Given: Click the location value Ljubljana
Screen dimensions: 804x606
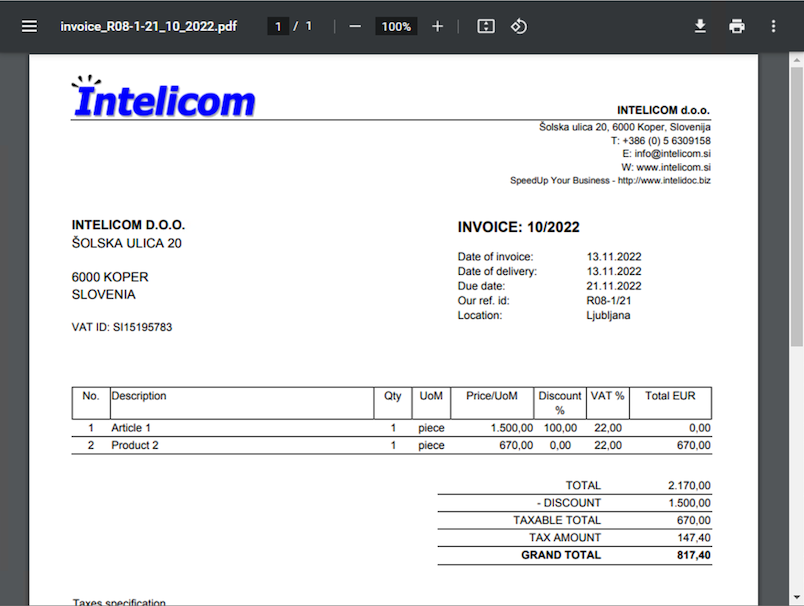Looking at the screenshot, I should coord(608,315).
